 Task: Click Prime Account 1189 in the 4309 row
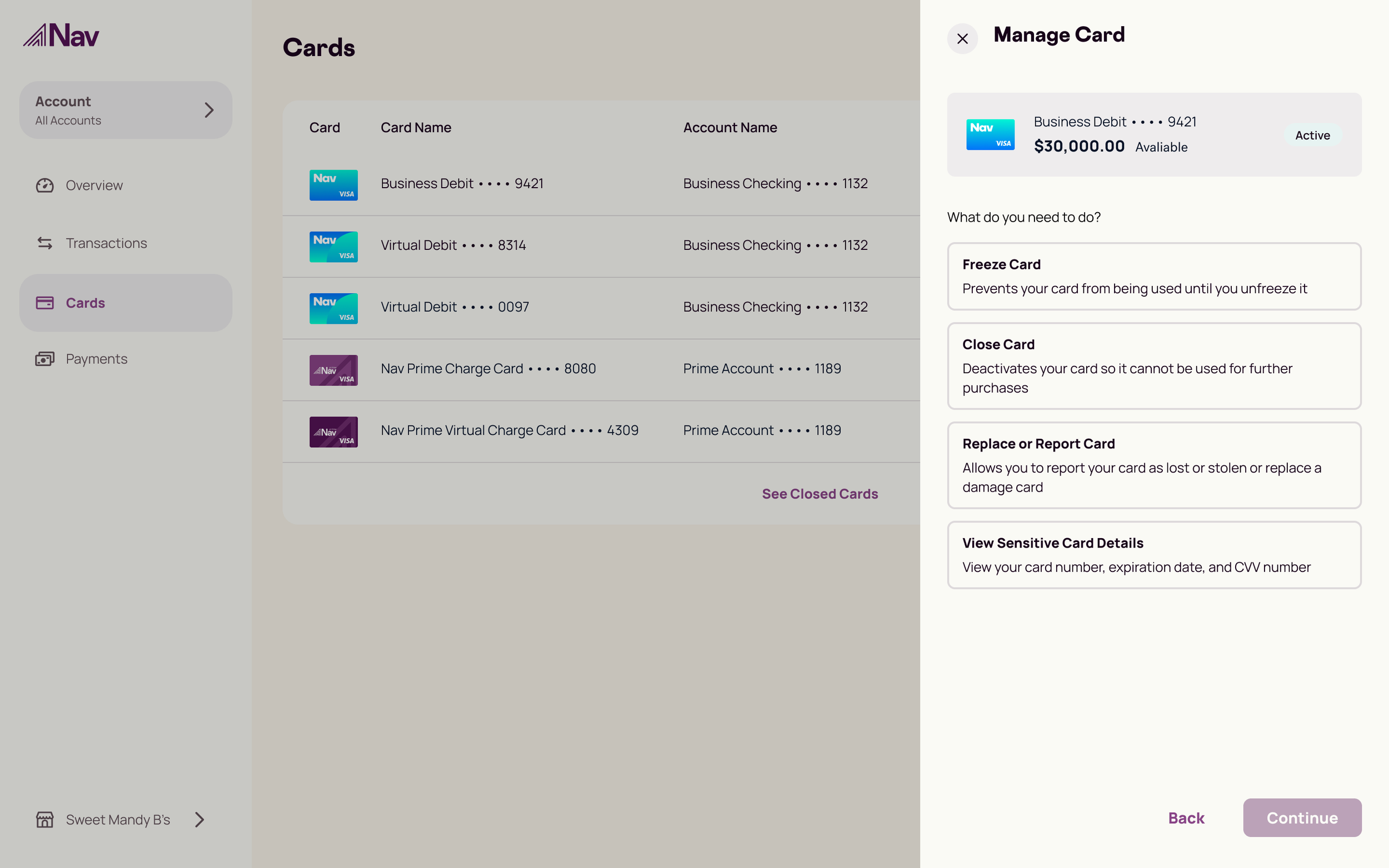[762, 430]
